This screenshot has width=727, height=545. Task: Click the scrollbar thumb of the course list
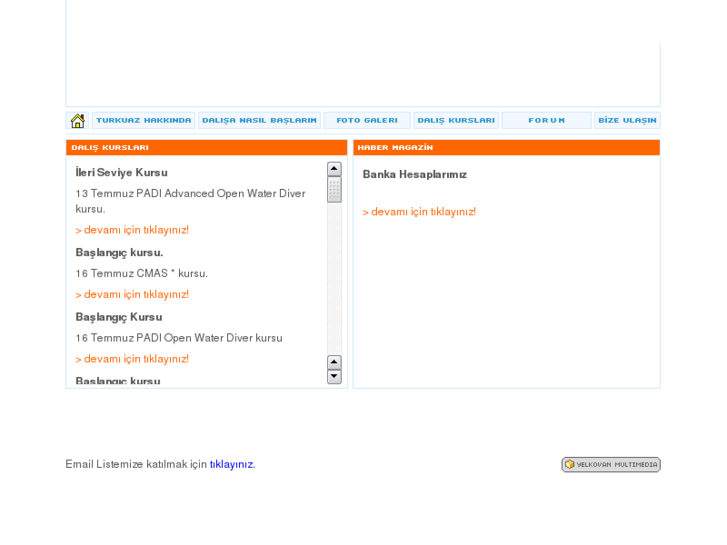[334, 189]
